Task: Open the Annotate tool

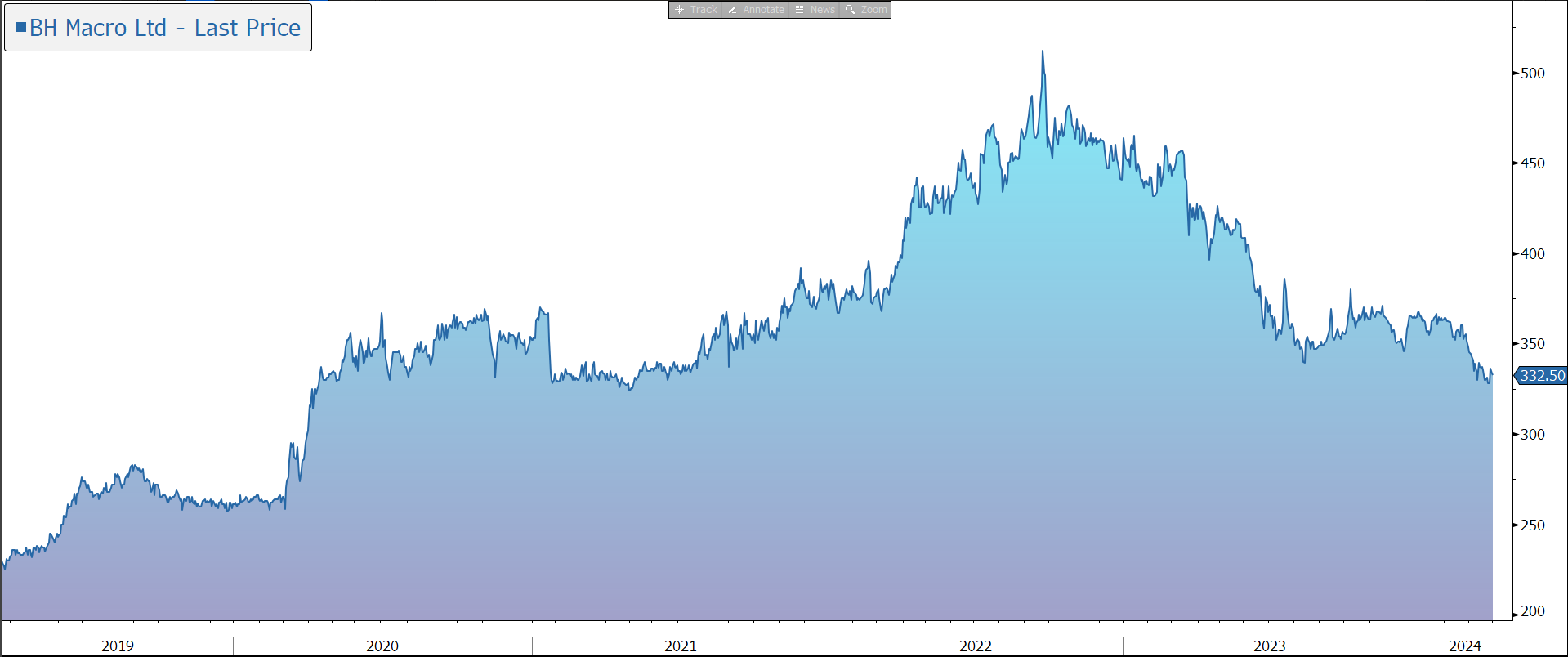Action: [x=756, y=10]
